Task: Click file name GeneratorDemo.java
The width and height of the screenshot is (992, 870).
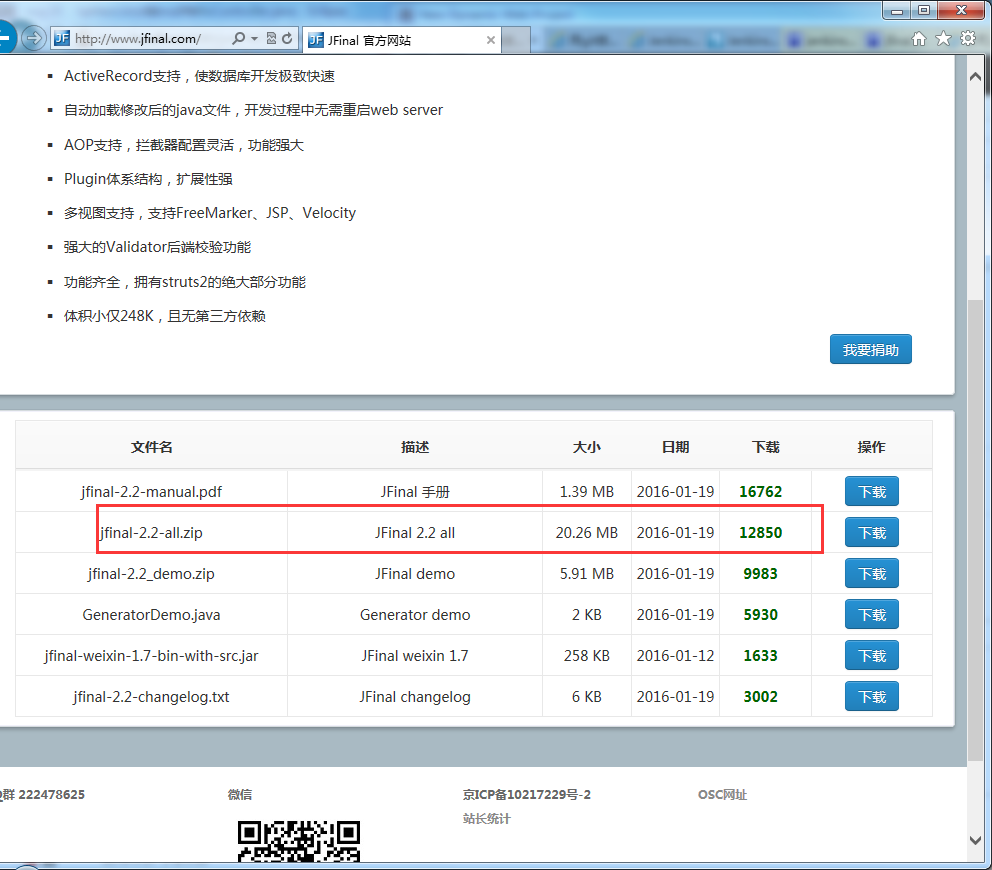Action: 151,614
